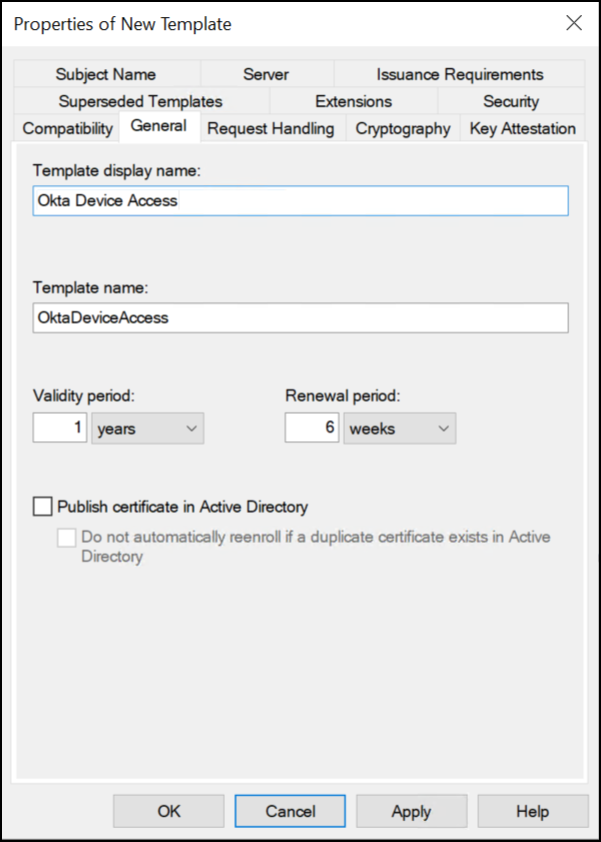Viewport: 601px width, 842px height.
Task: Confirm the template with OK
Action: tap(169, 811)
